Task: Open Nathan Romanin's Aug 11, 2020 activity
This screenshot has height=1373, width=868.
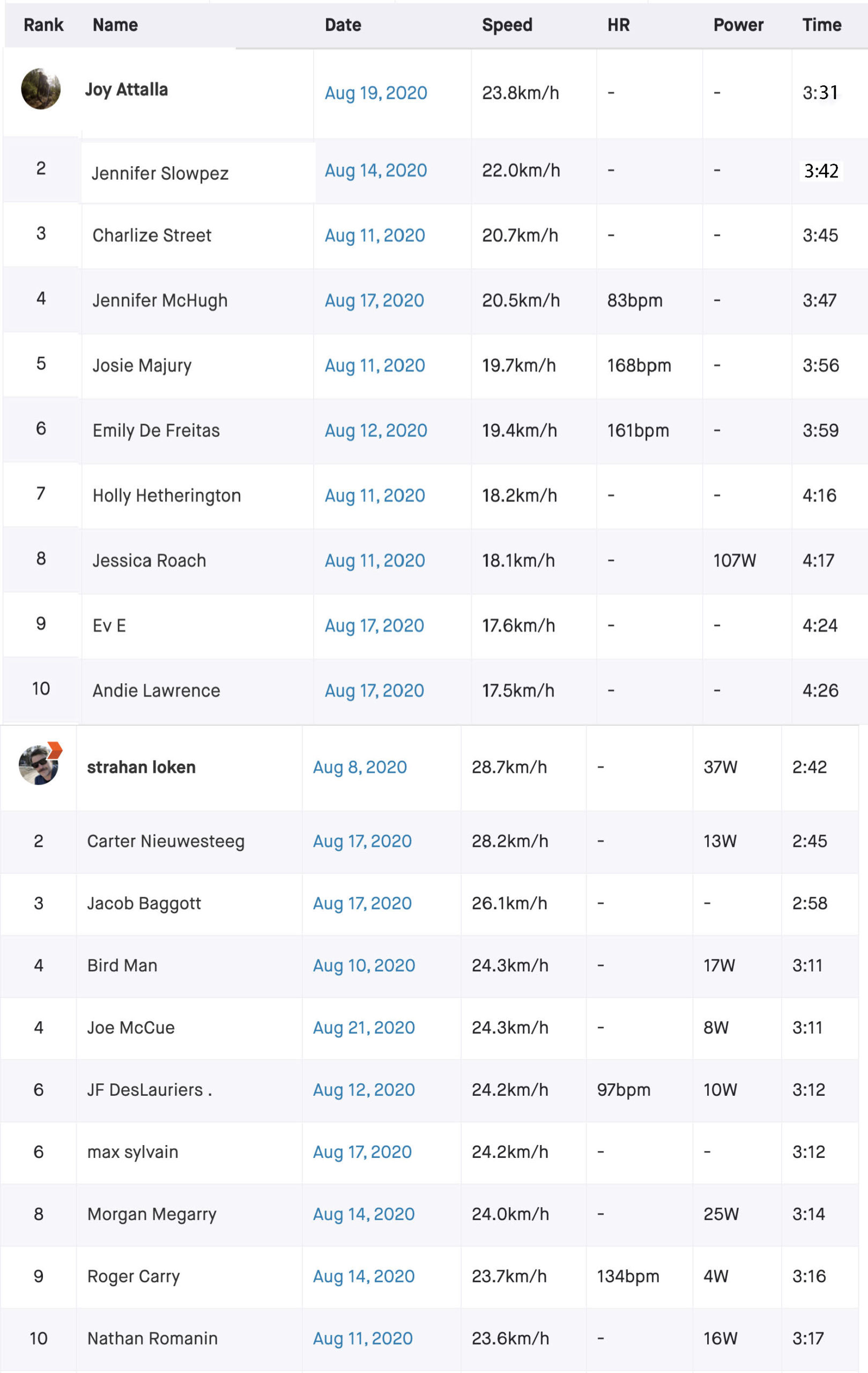Action: click(x=362, y=1339)
